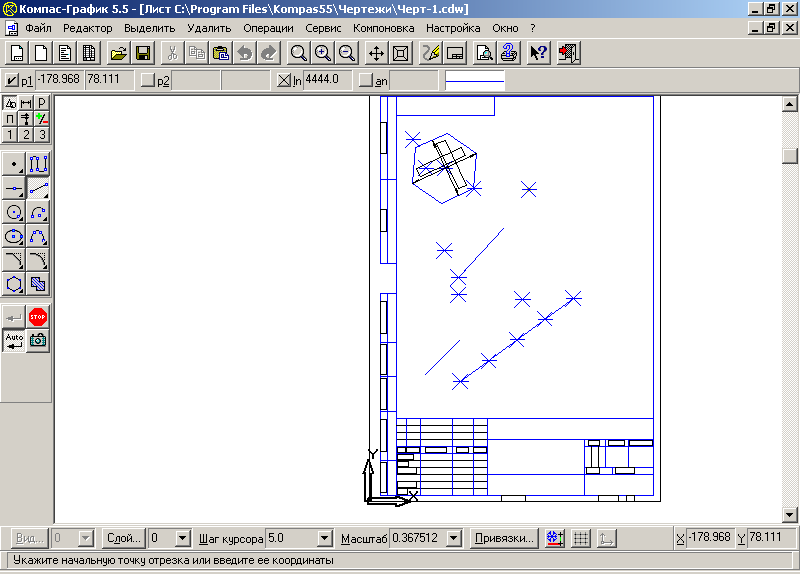Switch to the dimensions panel toggle
Viewport: 800px width, 574px height.
26,103
